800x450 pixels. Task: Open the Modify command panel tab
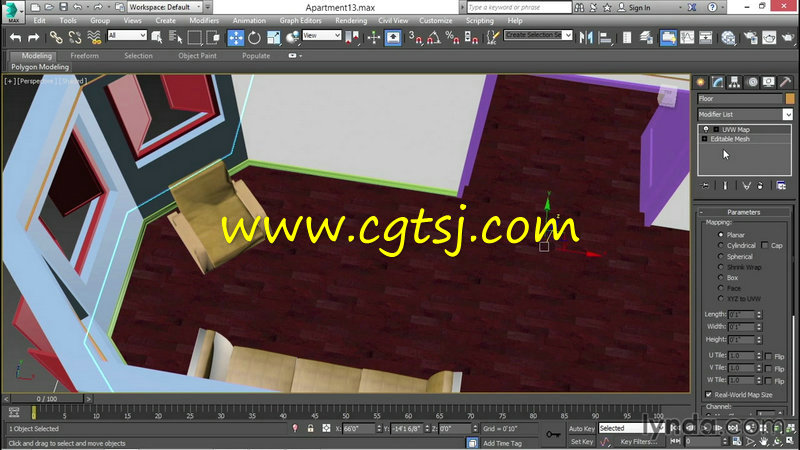(718, 82)
